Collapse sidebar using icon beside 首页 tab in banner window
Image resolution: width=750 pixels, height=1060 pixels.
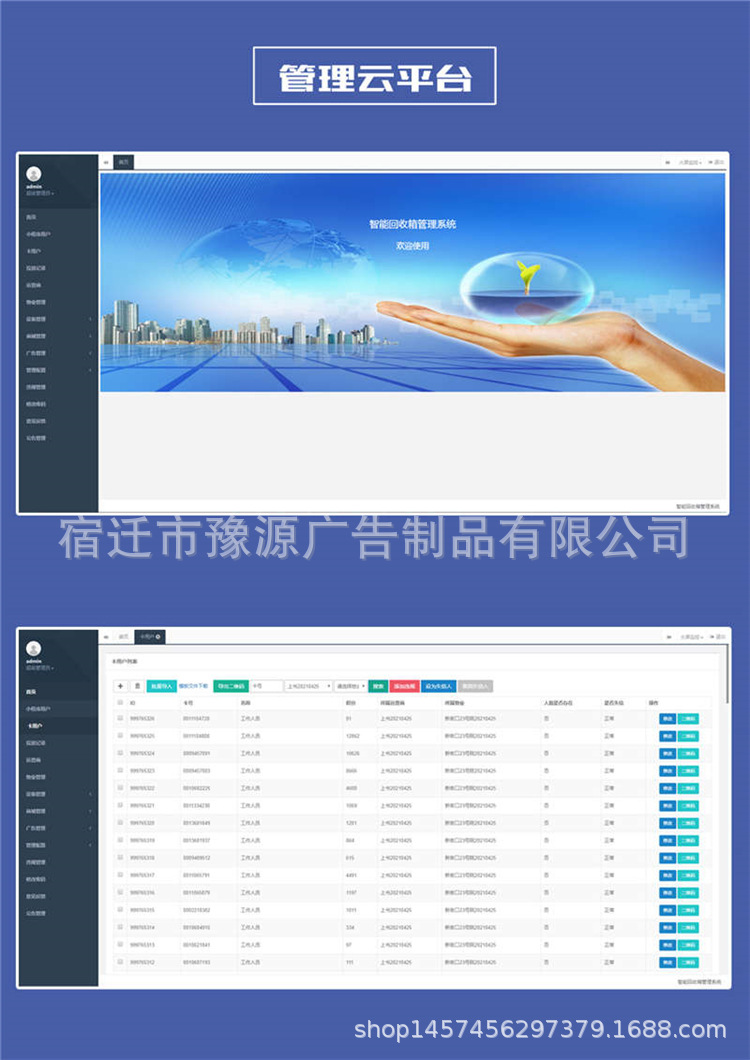tap(106, 162)
